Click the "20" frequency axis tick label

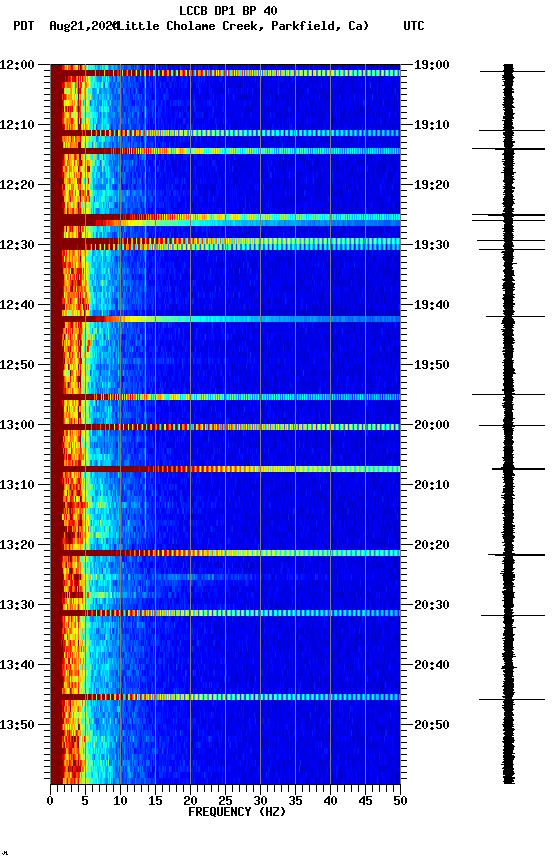click(190, 801)
